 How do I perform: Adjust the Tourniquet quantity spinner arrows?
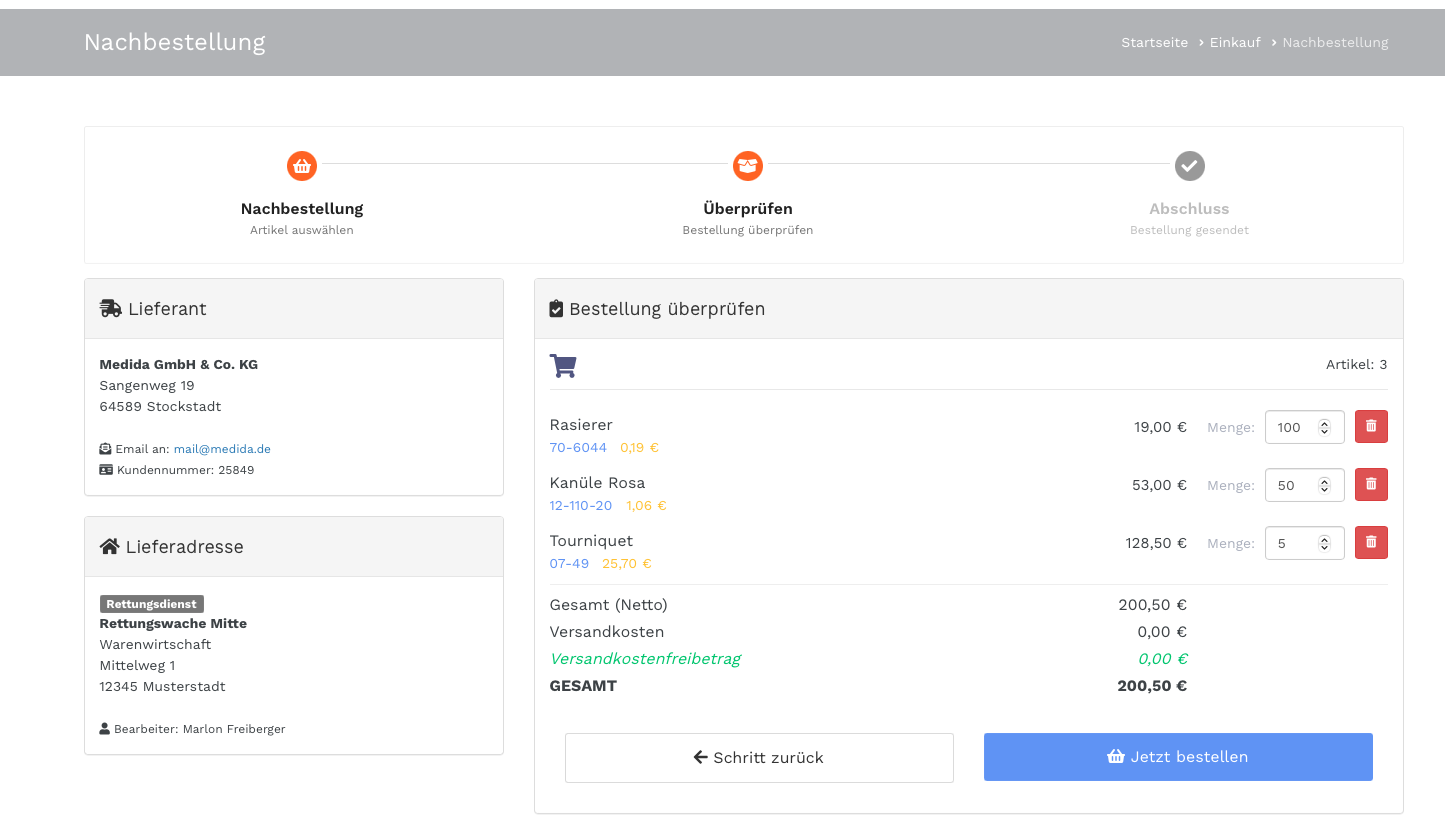click(x=1324, y=543)
